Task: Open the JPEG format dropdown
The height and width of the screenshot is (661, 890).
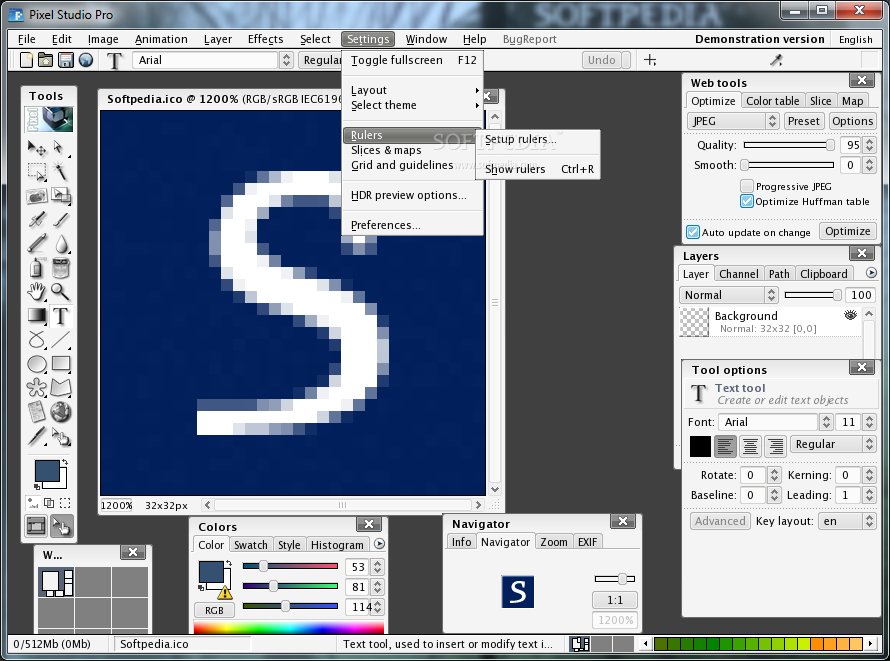Action: click(732, 121)
